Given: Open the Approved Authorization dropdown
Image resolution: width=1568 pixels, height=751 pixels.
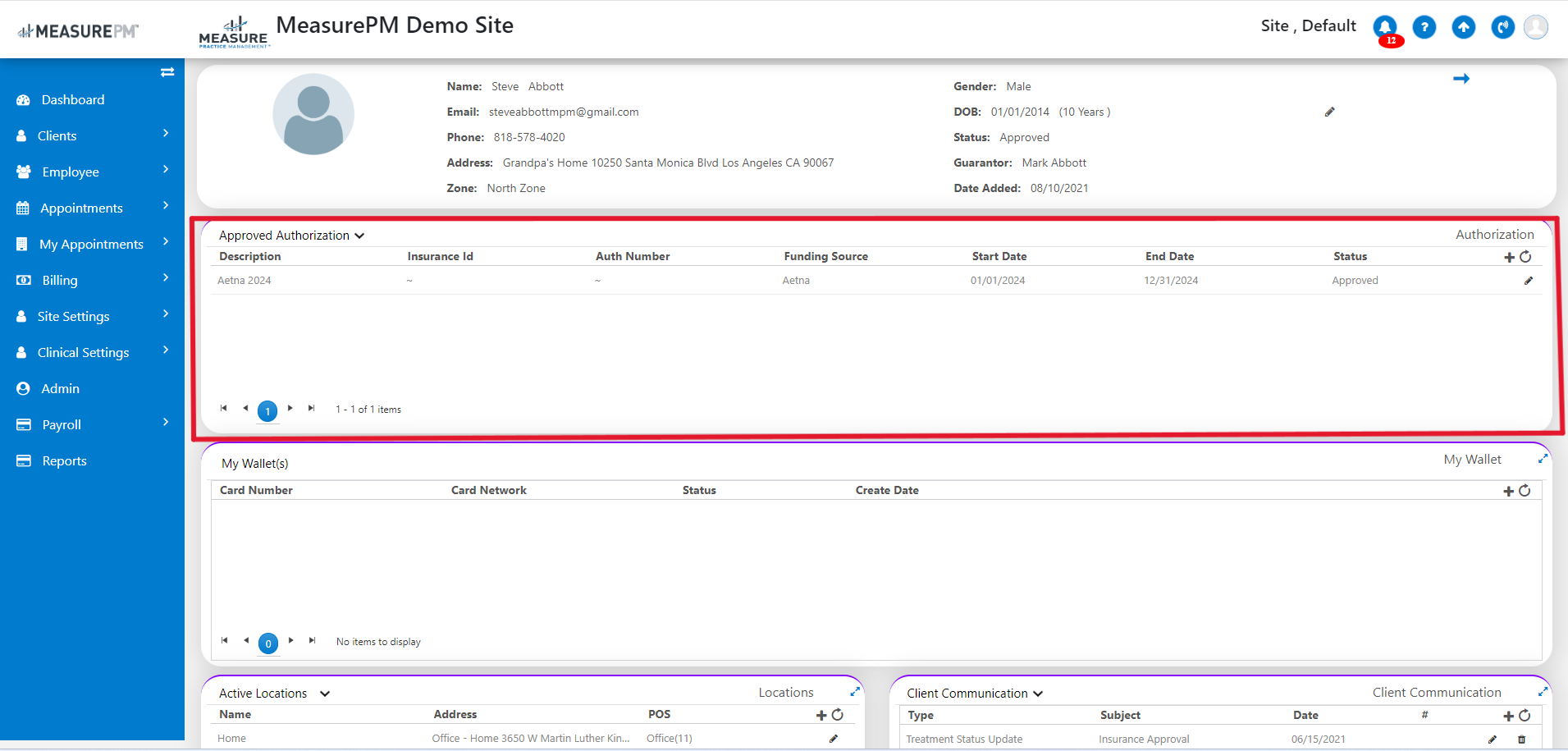Looking at the screenshot, I should coord(291,236).
